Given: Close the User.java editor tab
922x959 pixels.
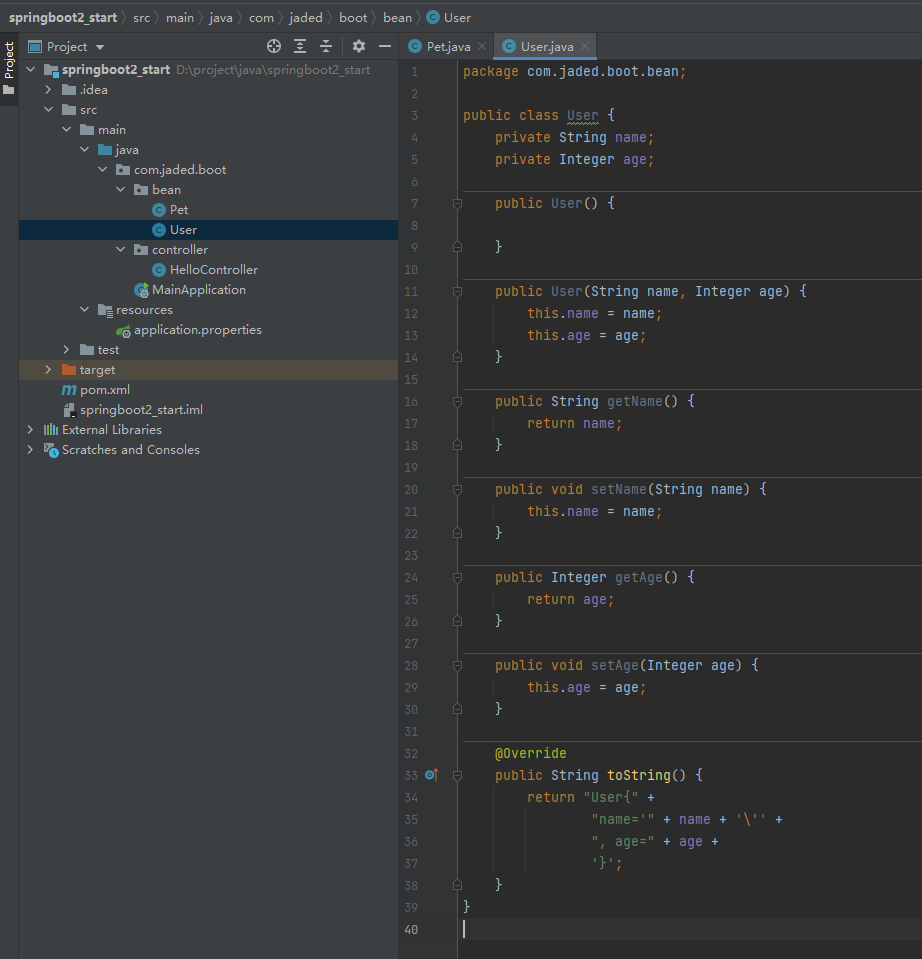Looking at the screenshot, I should tap(585, 46).
